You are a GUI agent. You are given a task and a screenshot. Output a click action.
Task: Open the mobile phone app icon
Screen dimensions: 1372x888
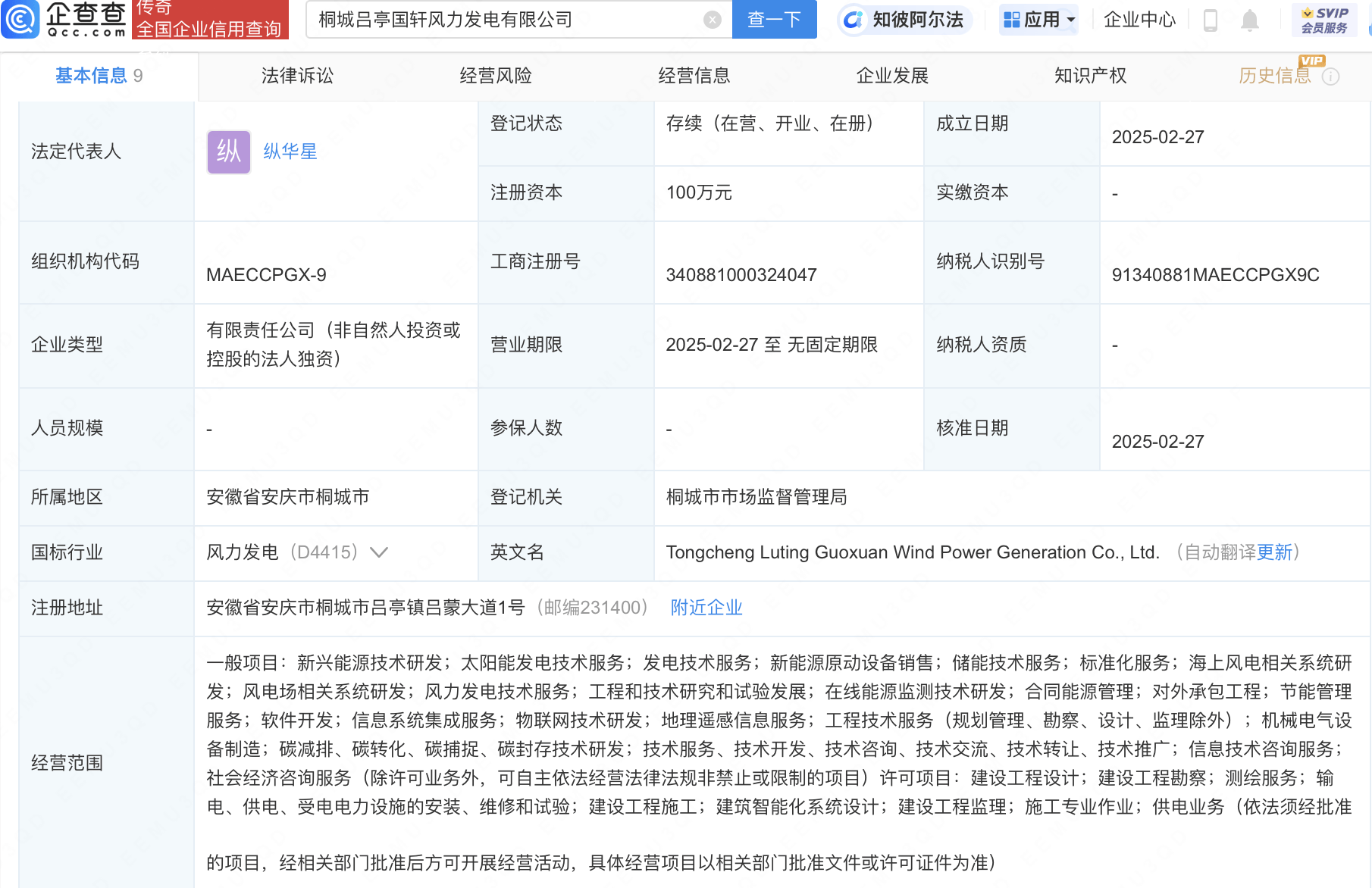click(x=1211, y=20)
